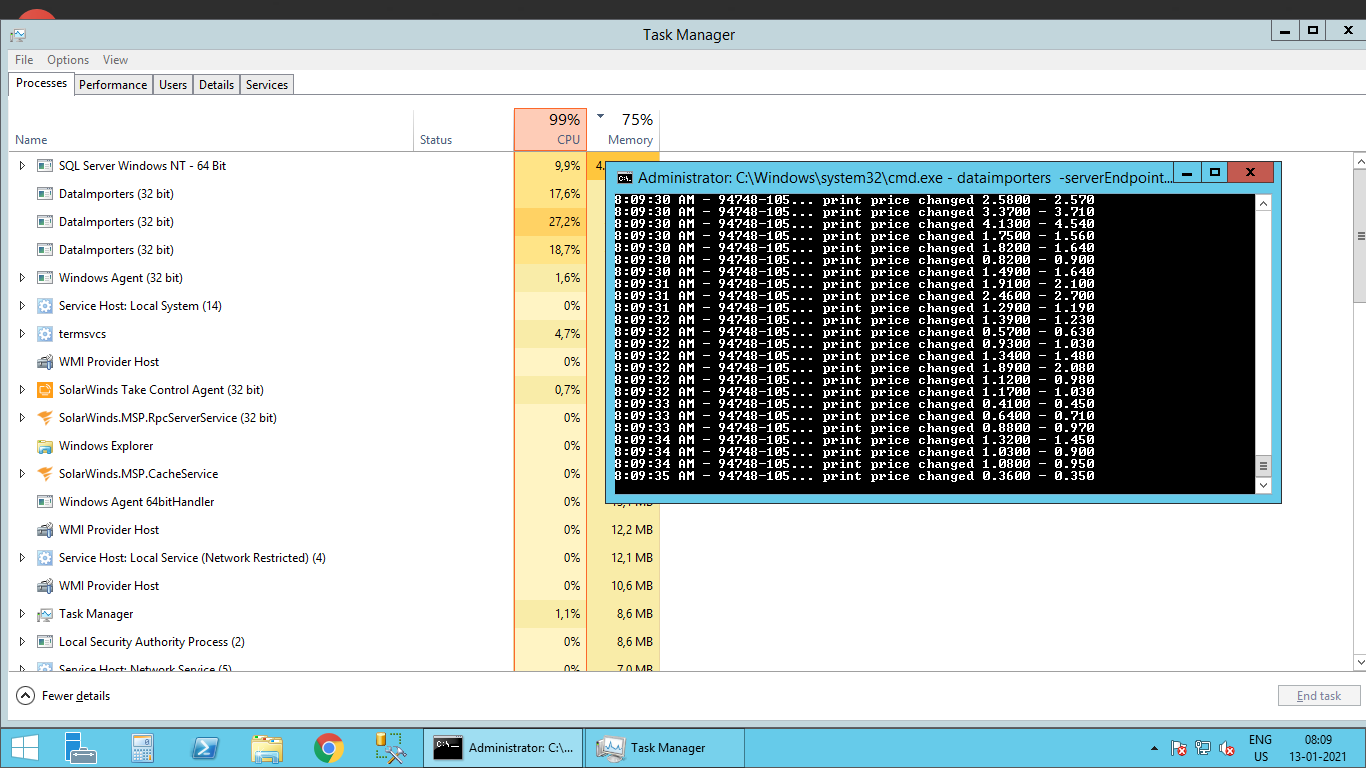Image resolution: width=1366 pixels, height=768 pixels.
Task: Click the WMI Provider Host icon with 12,2 MB
Action: (x=44, y=530)
